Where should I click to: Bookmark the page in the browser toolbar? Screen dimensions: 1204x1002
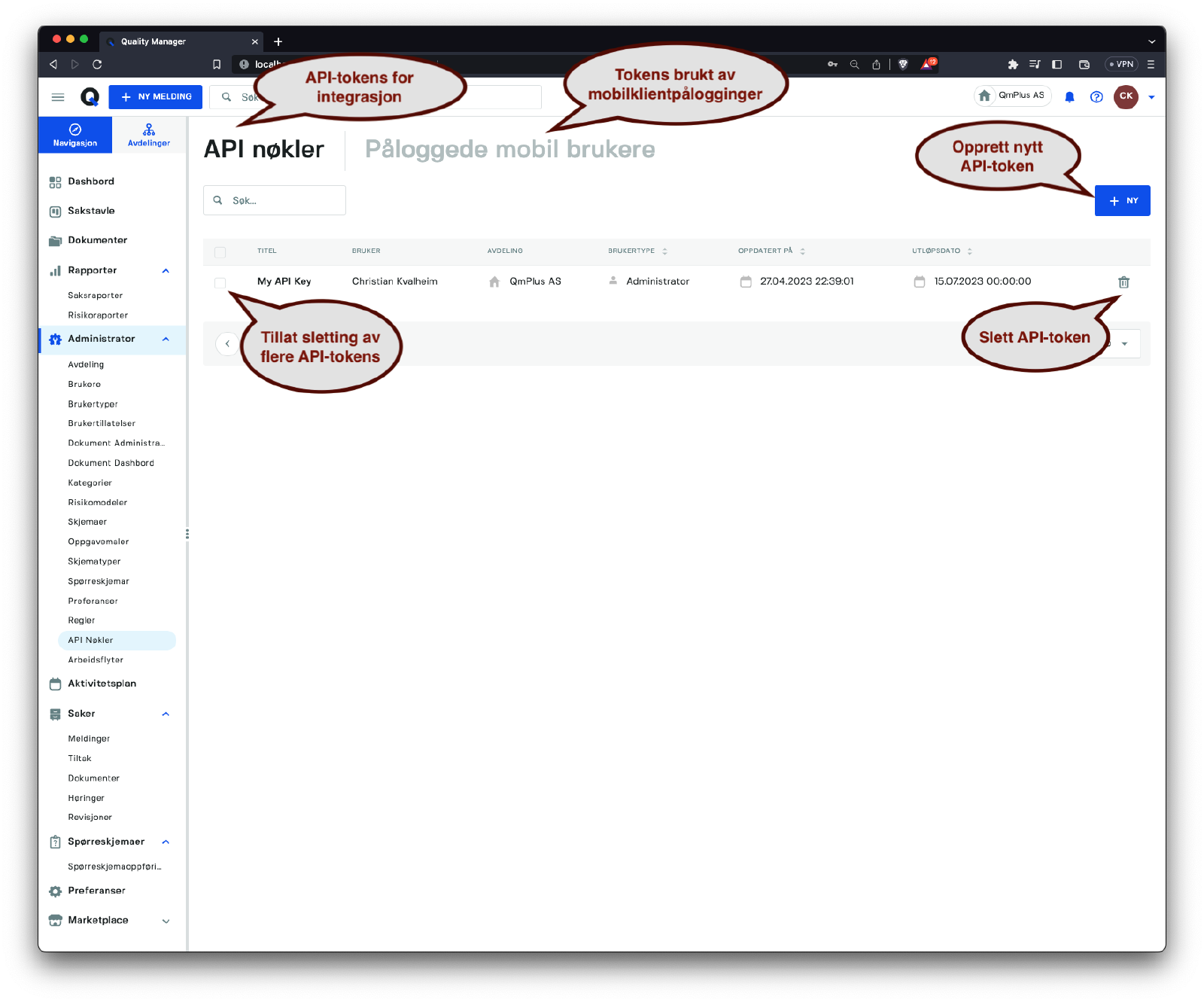click(217, 65)
